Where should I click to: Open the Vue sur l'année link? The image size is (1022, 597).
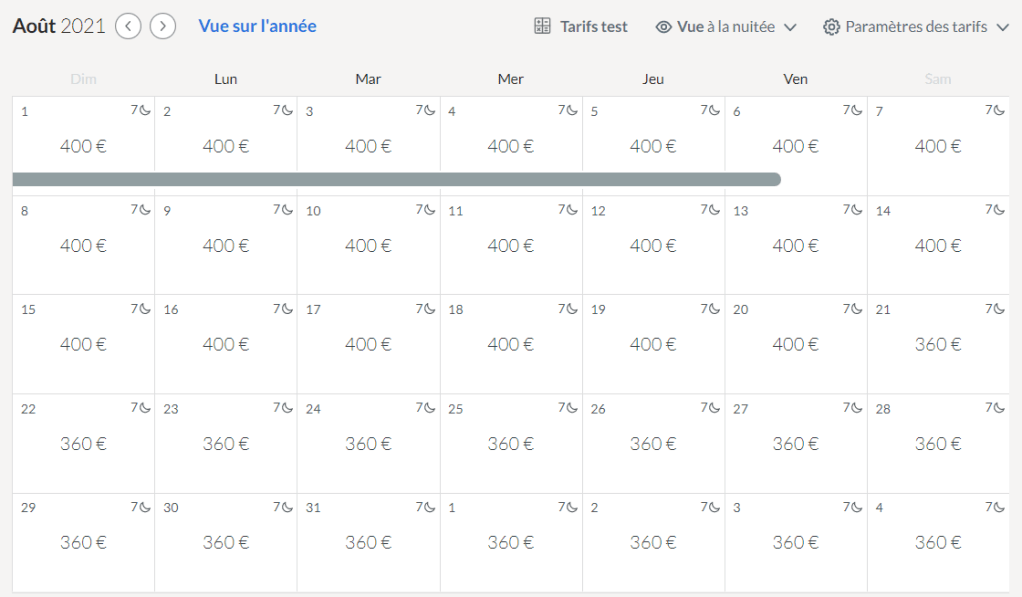pyautogui.click(x=257, y=26)
